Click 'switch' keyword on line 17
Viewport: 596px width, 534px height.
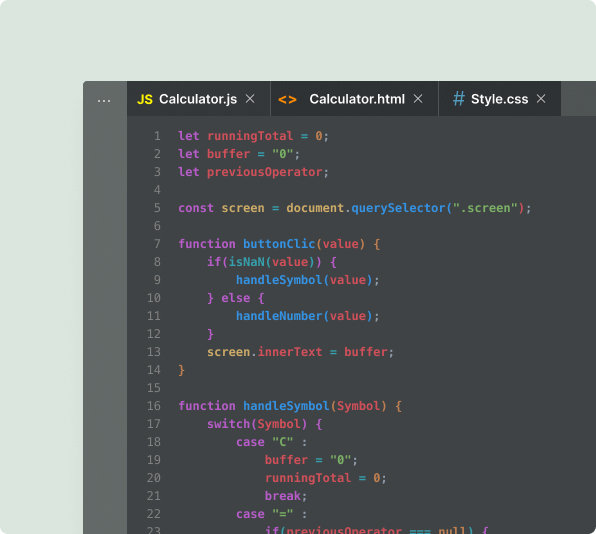click(x=228, y=424)
